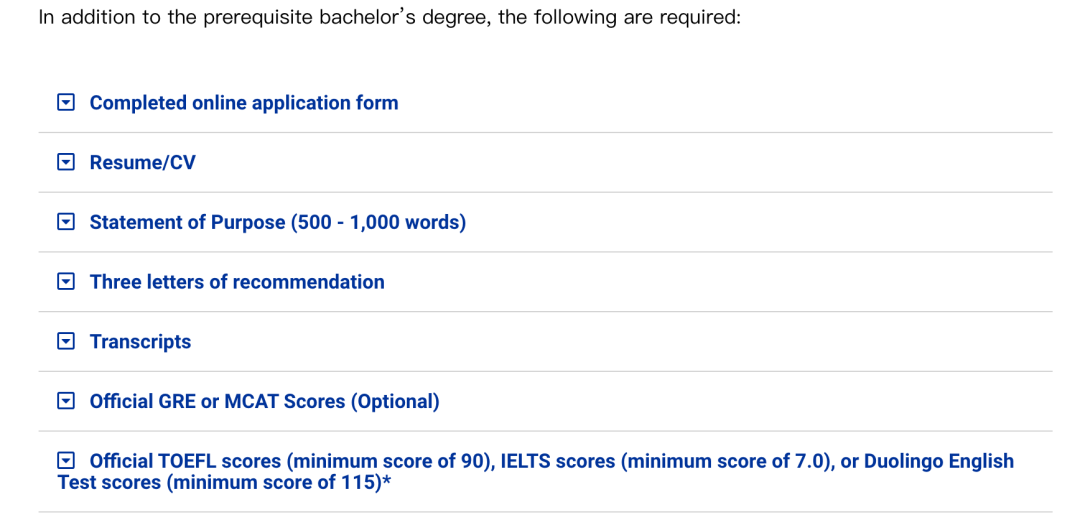Expand the Transcripts heading text
This screenshot has width=1080, height=520.
[141, 342]
